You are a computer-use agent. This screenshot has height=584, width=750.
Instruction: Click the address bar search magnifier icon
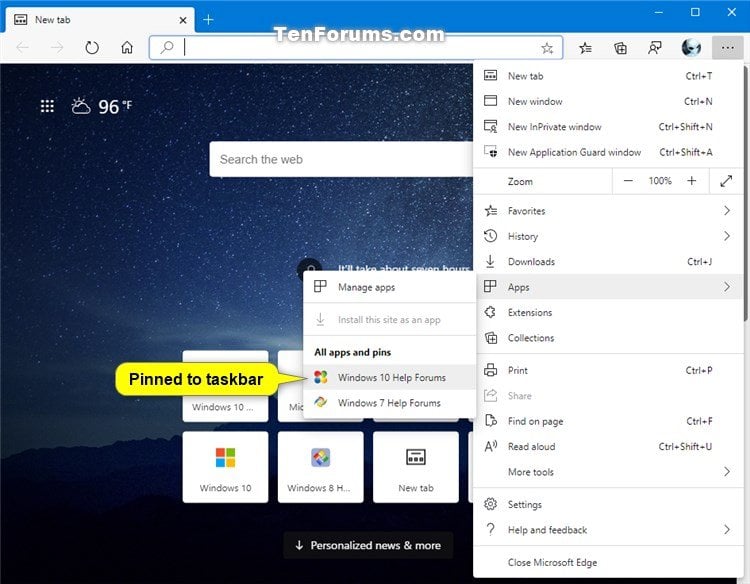click(166, 47)
